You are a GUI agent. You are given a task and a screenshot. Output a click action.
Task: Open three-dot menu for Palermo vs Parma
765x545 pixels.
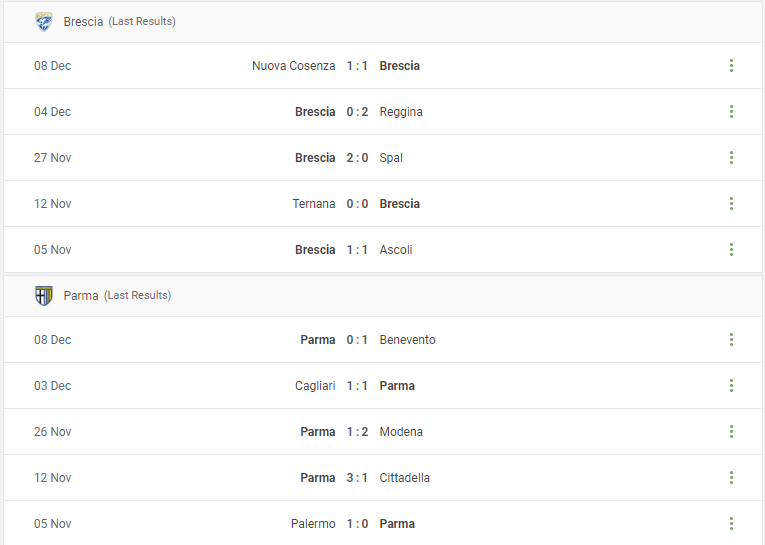(731, 524)
